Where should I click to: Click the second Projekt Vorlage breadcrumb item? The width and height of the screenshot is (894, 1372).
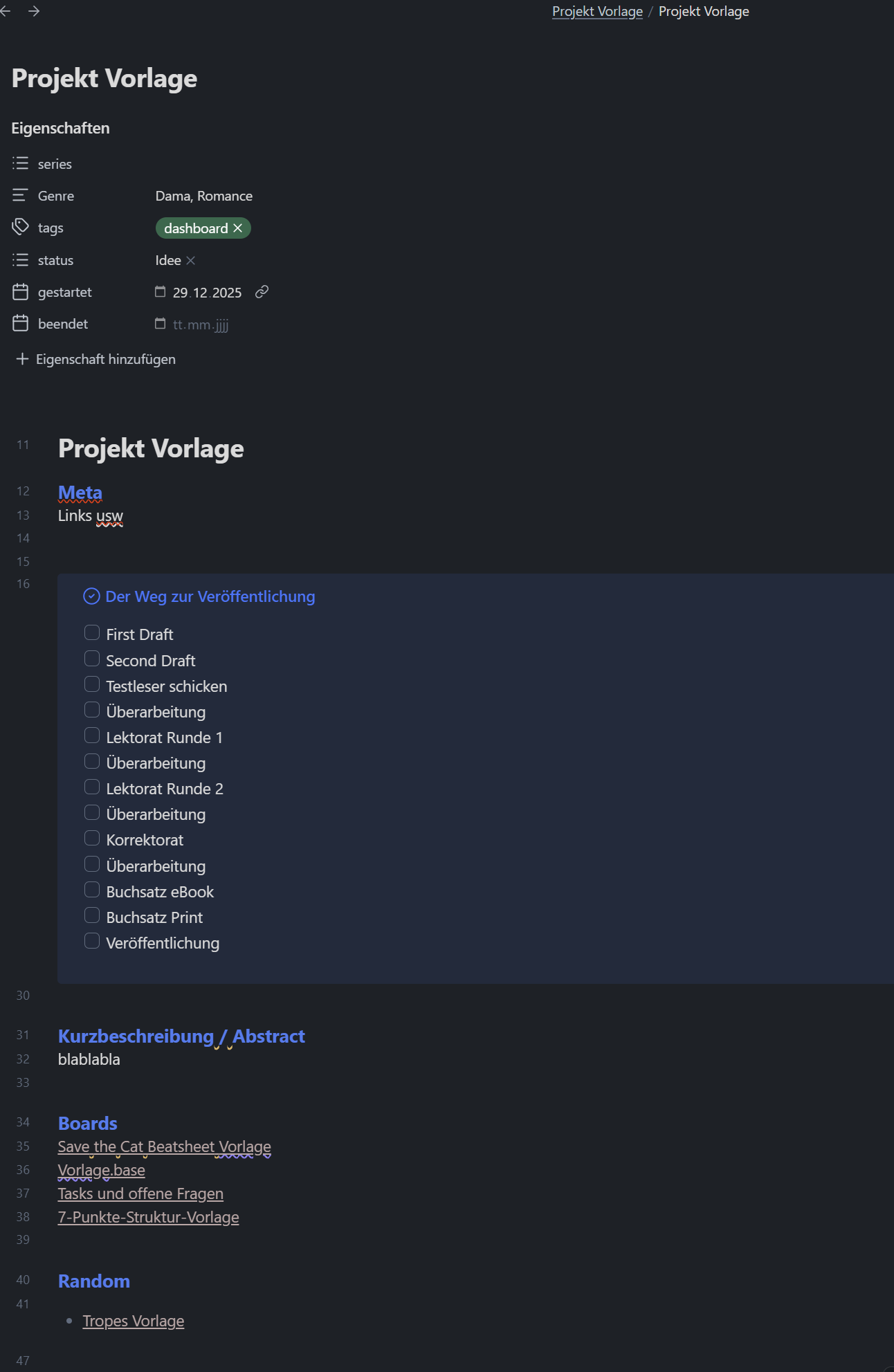coord(704,11)
